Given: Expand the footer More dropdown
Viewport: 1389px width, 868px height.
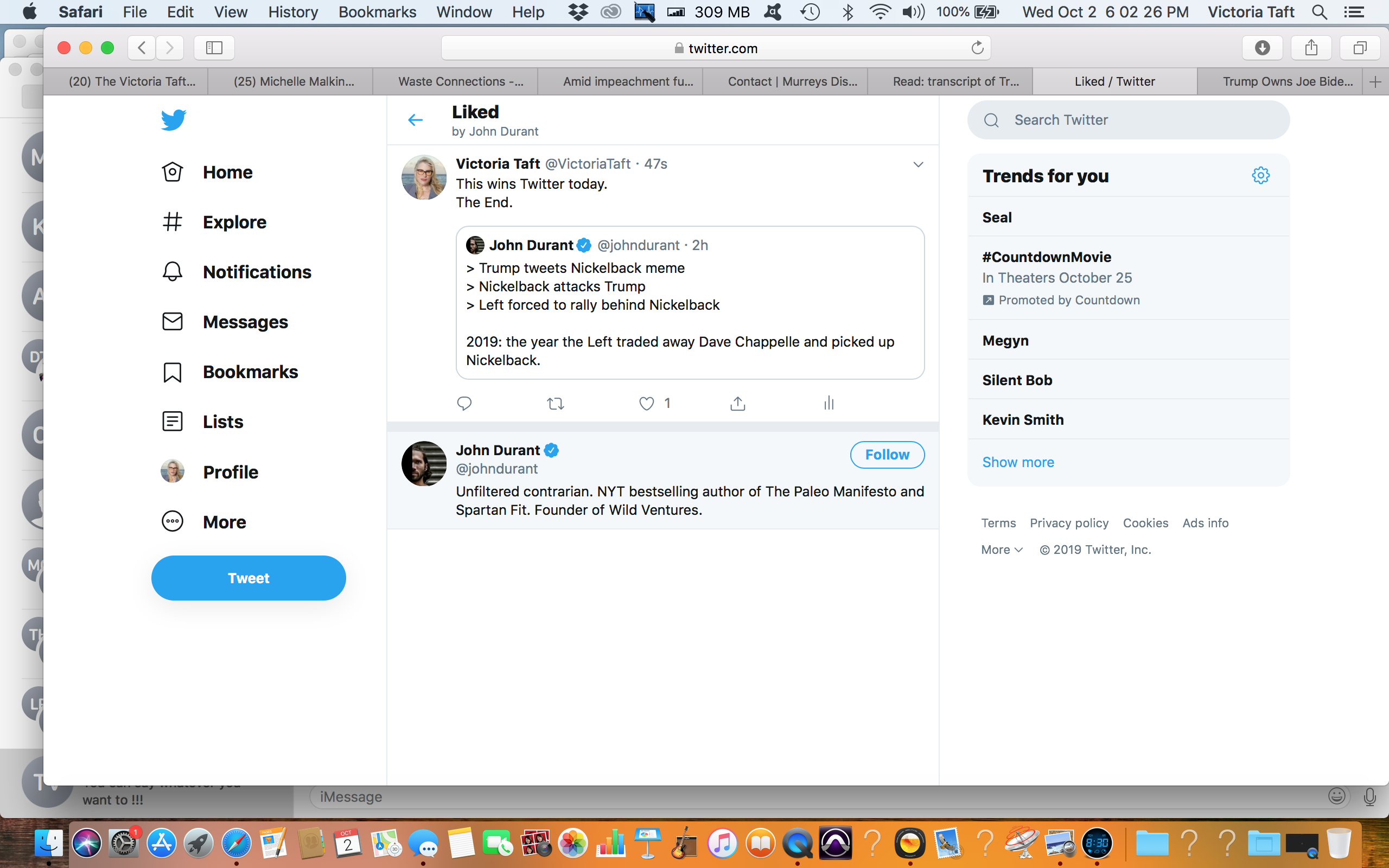Looking at the screenshot, I should [1002, 550].
